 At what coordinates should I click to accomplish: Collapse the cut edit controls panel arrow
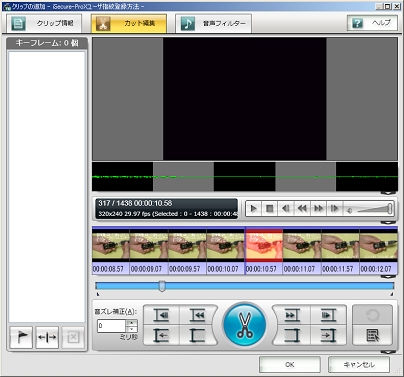point(388,352)
